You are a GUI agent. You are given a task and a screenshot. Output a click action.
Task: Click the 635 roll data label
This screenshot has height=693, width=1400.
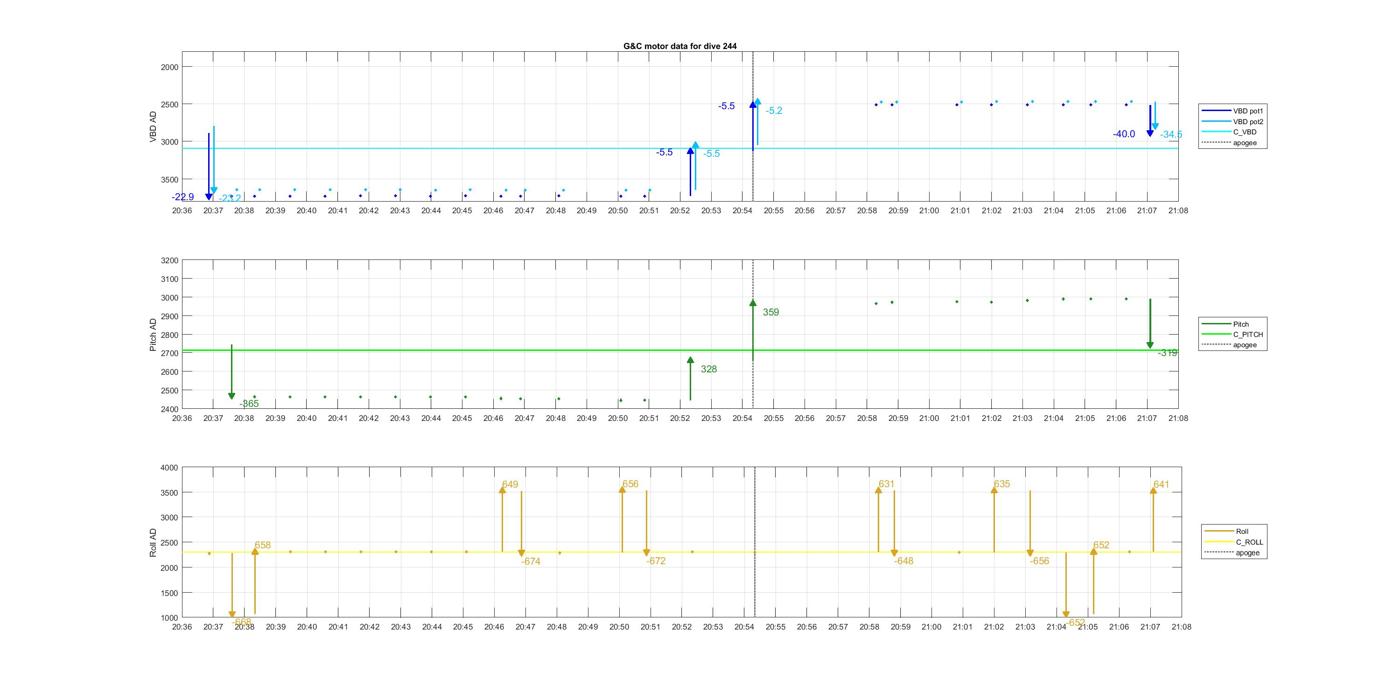[x=1002, y=484]
